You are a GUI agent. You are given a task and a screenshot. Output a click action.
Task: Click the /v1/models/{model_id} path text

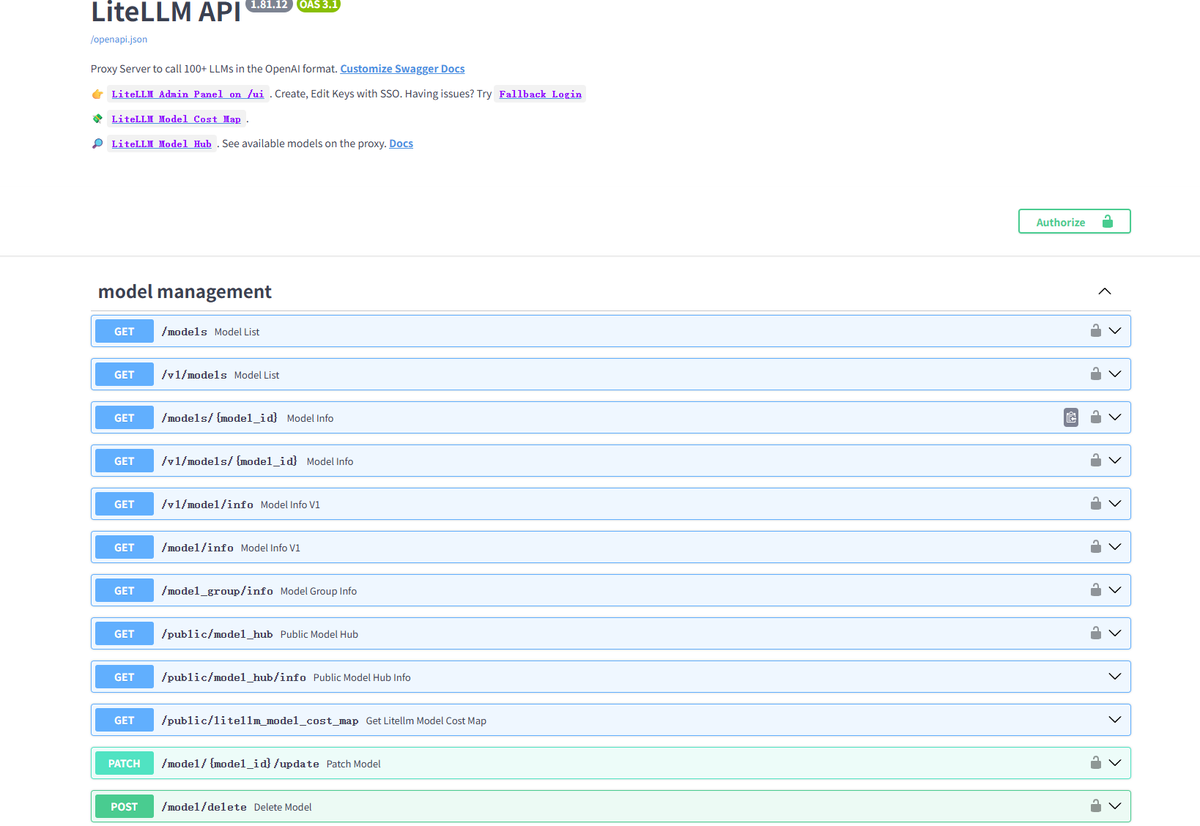tap(230, 461)
